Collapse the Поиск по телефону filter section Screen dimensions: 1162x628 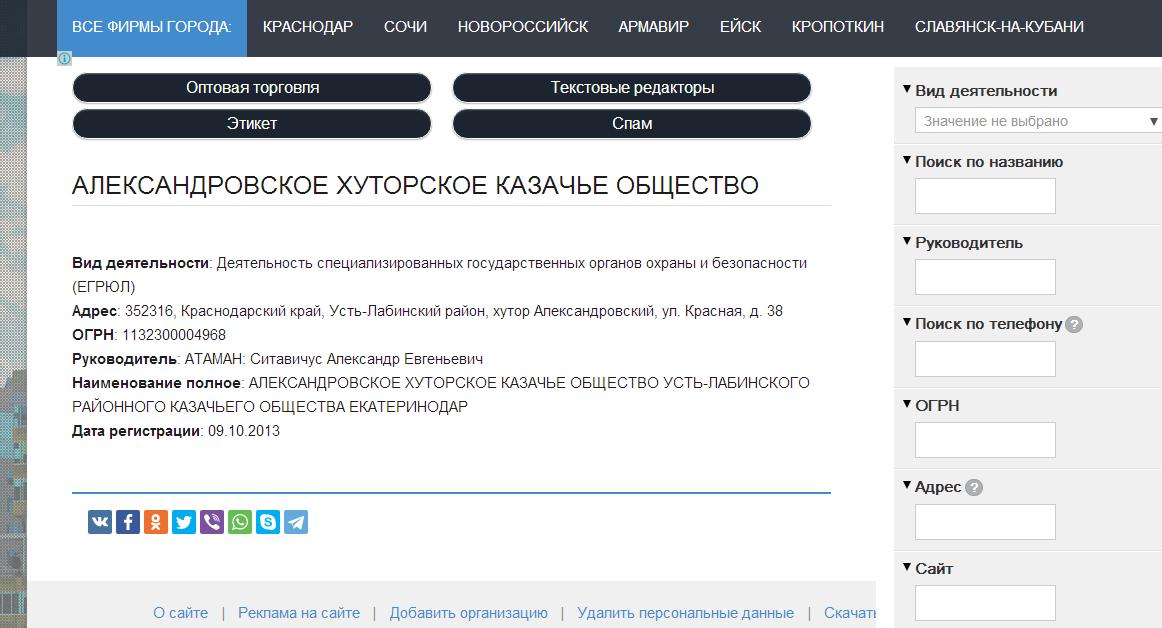pos(906,322)
